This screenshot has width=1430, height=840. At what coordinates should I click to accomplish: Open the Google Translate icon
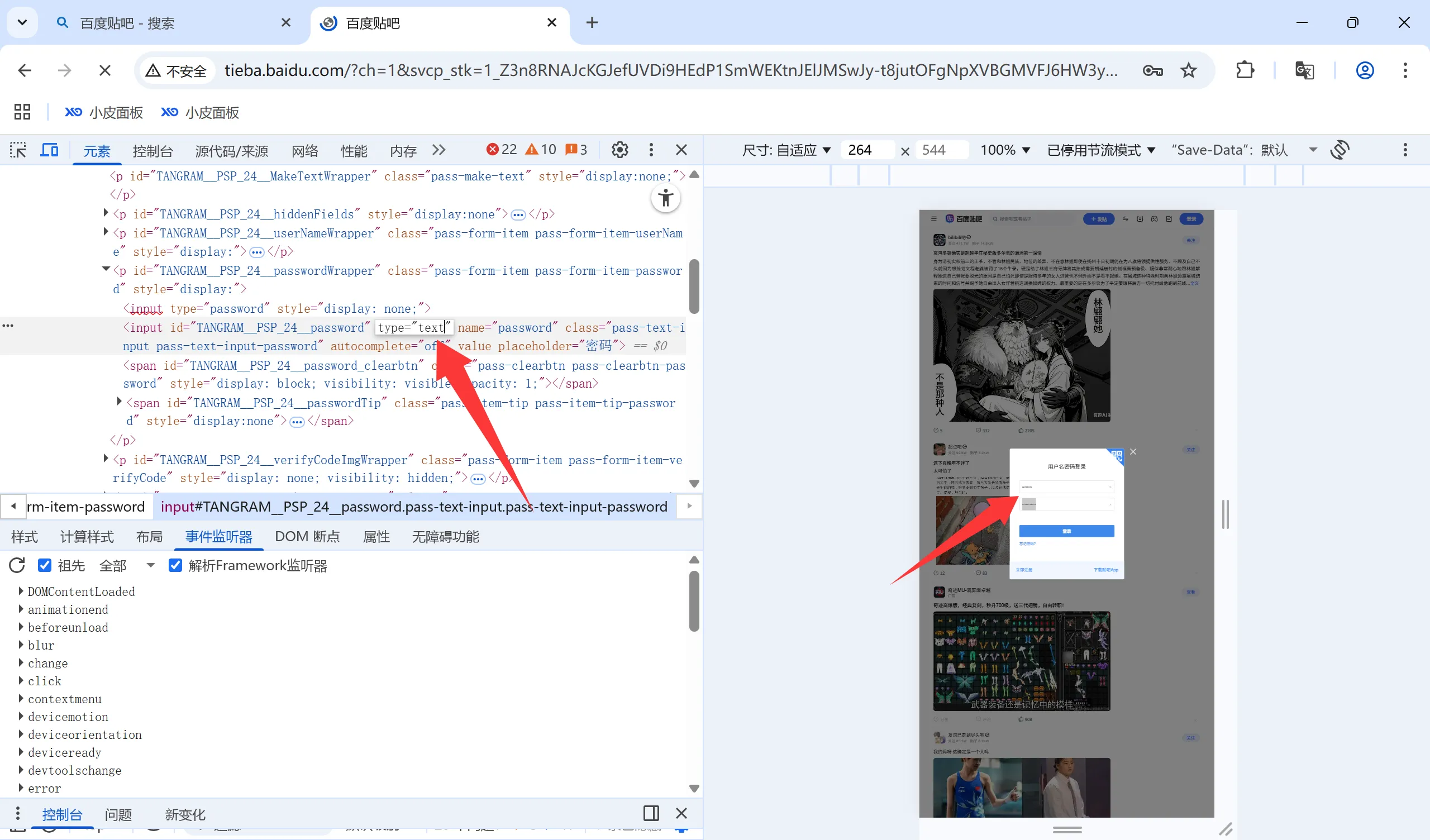tap(1304, 70)
